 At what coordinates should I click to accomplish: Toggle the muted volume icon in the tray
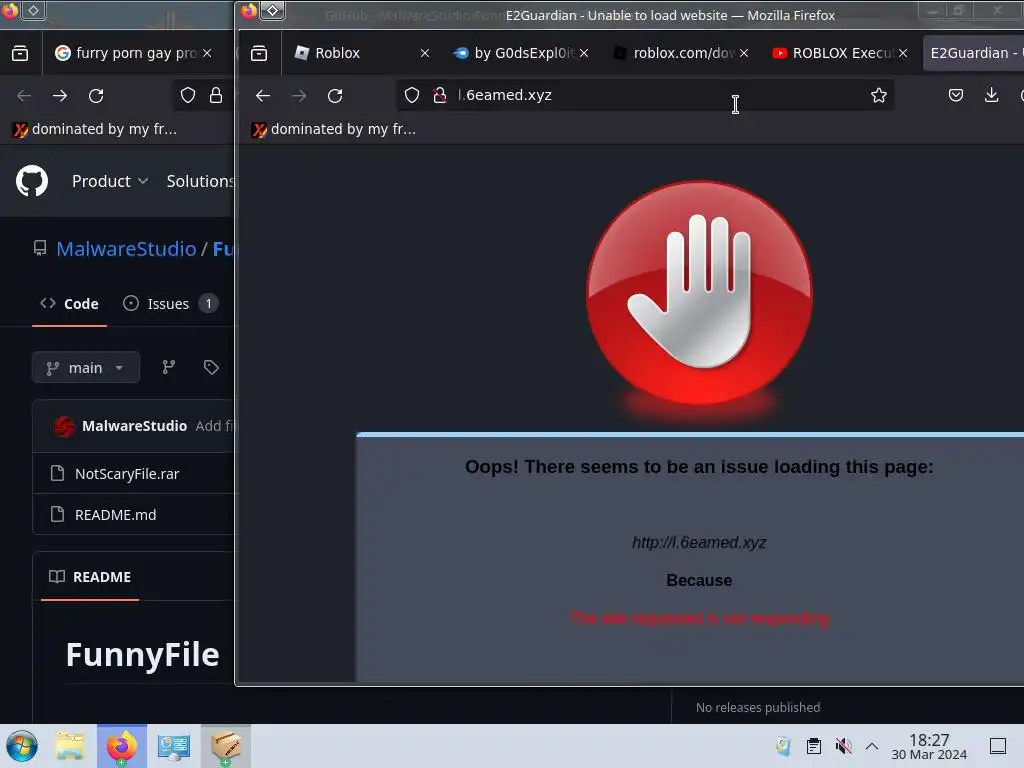coord(843,746)
